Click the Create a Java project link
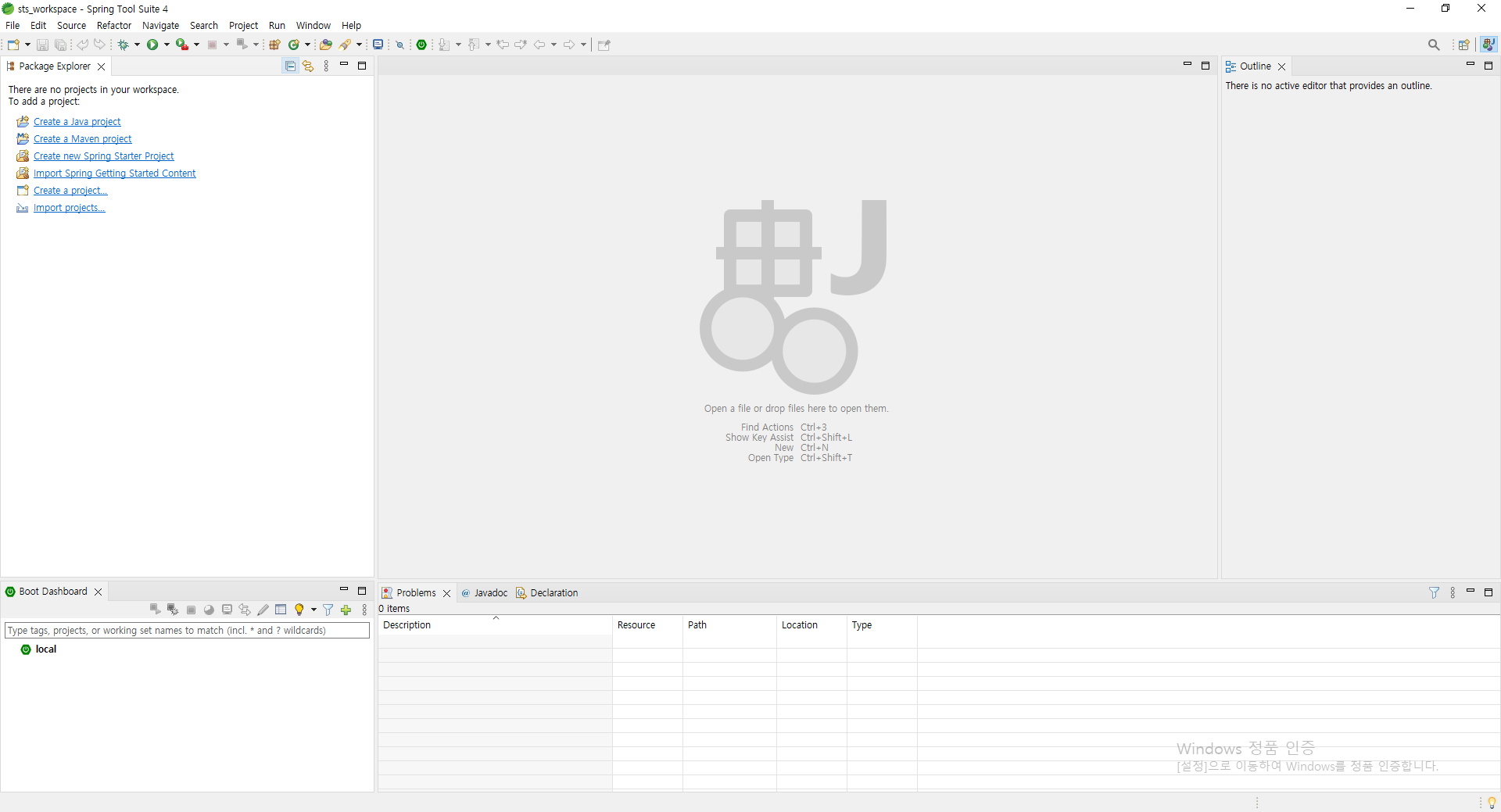Viewport: 1501px width, 812px height. pyautogui.click(x=77, y=122)
